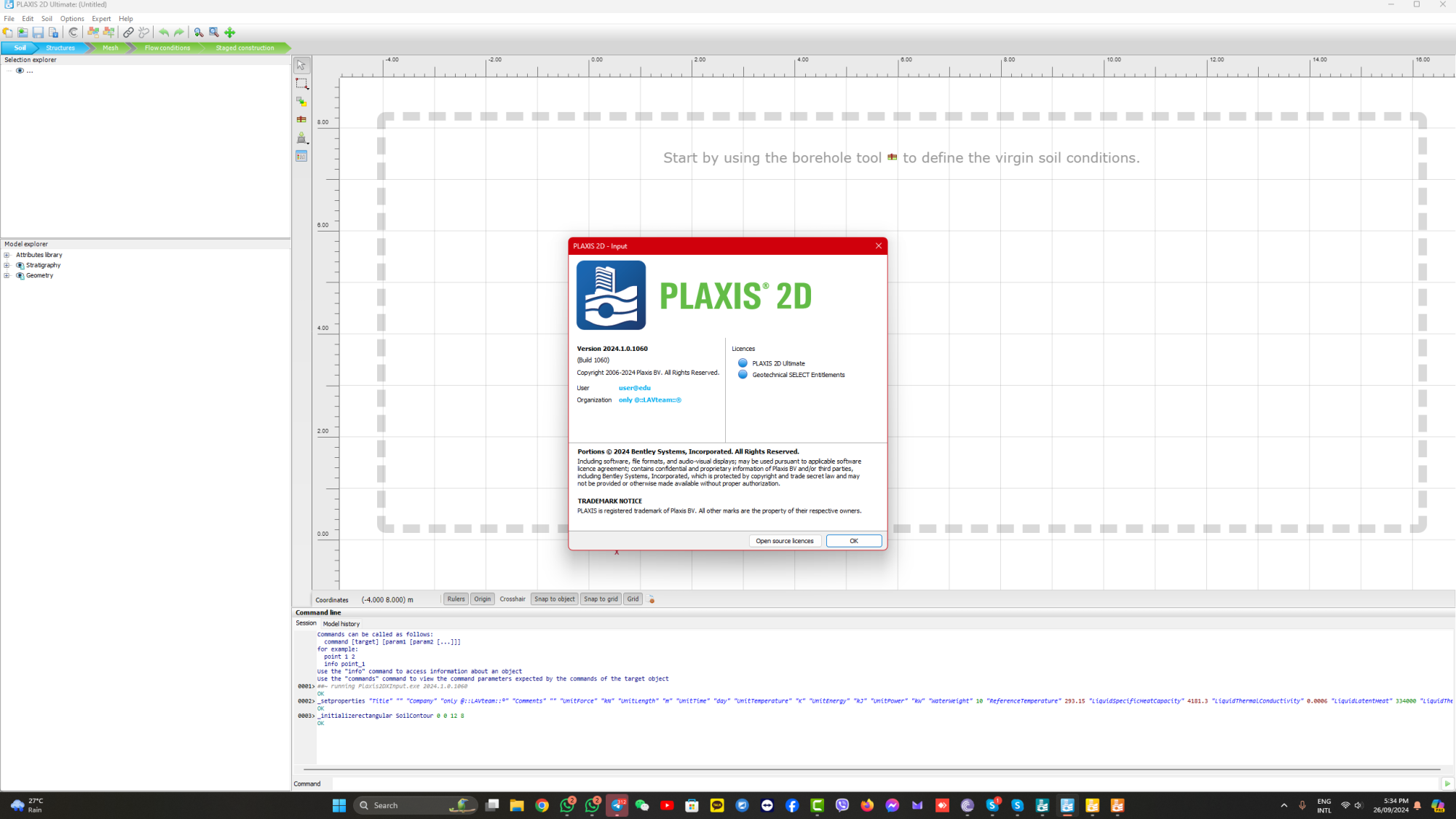Select the rectangle selection tool
Image resolution: width=1456 pixels, height=819 pixels.
(301, 83)
